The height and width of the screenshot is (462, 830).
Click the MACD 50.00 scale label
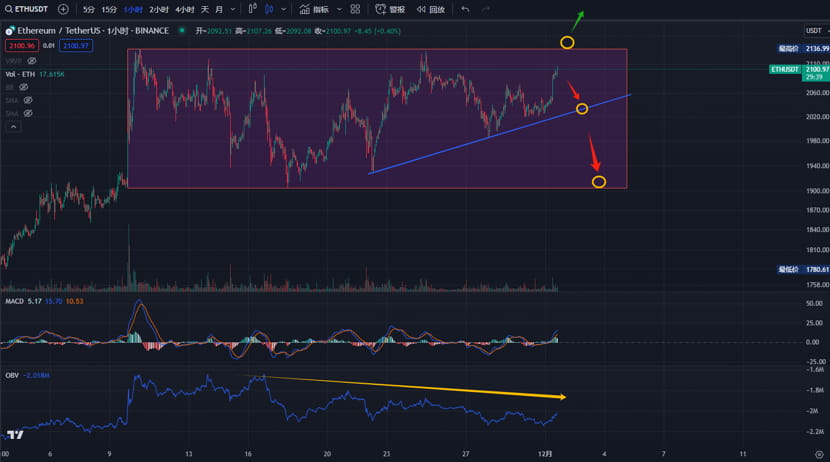[814, 304]
